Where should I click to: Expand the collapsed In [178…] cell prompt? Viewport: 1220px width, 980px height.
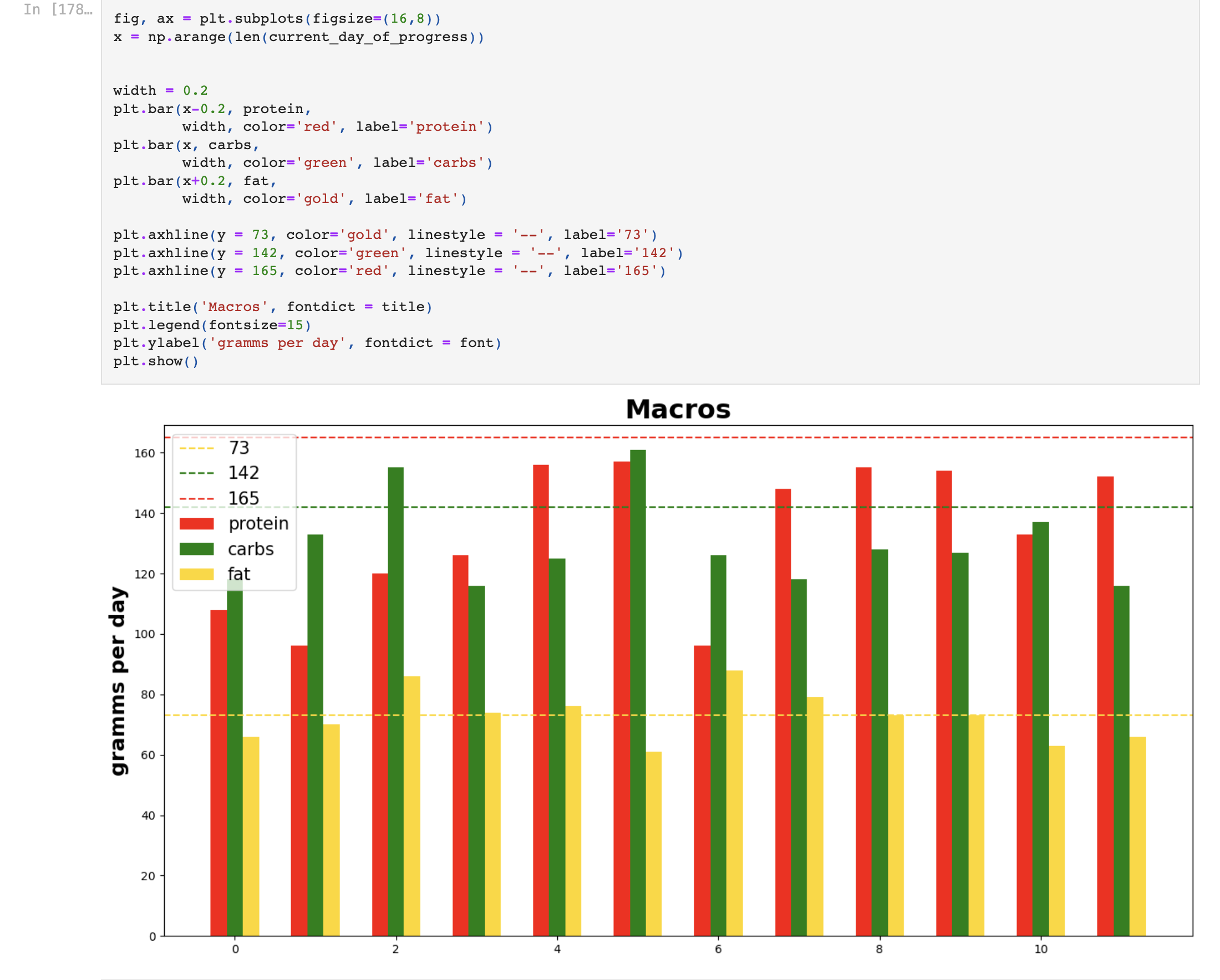(x=58, y=9)
